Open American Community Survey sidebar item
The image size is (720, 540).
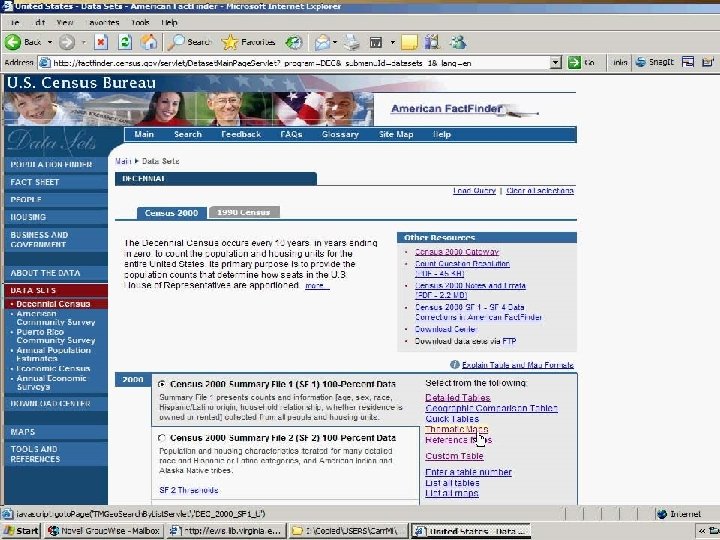[x=56, y=318]
